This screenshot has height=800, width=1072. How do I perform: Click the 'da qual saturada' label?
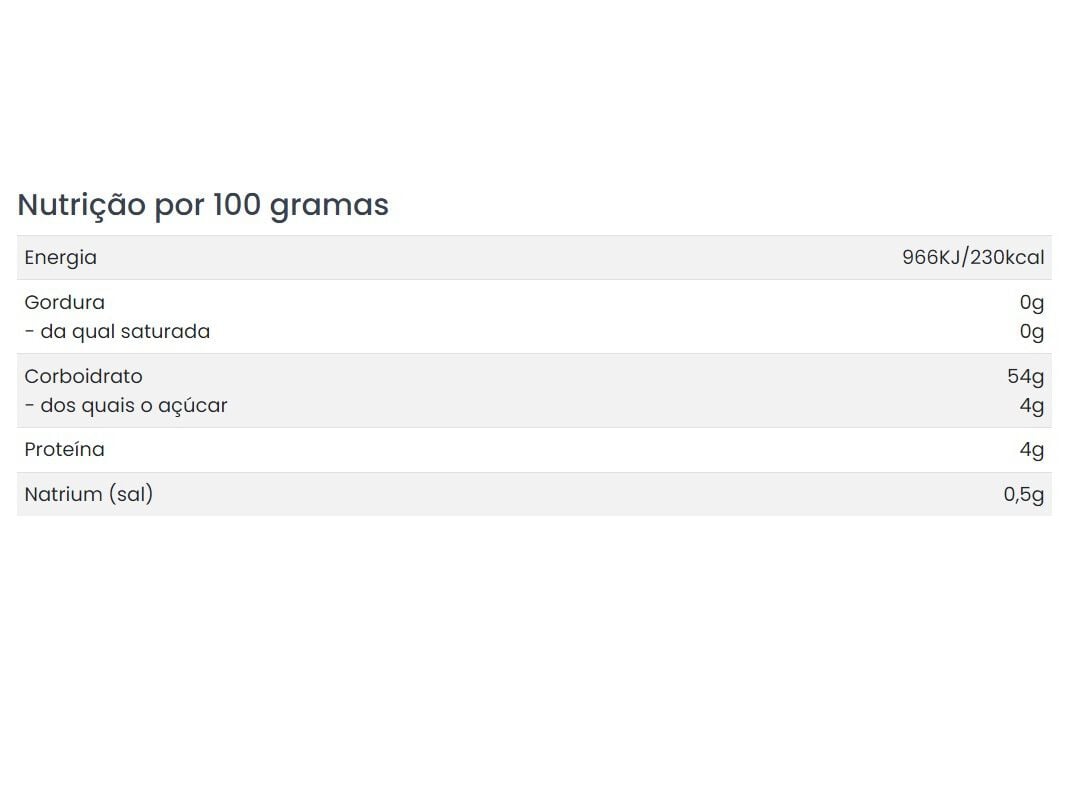118,331
